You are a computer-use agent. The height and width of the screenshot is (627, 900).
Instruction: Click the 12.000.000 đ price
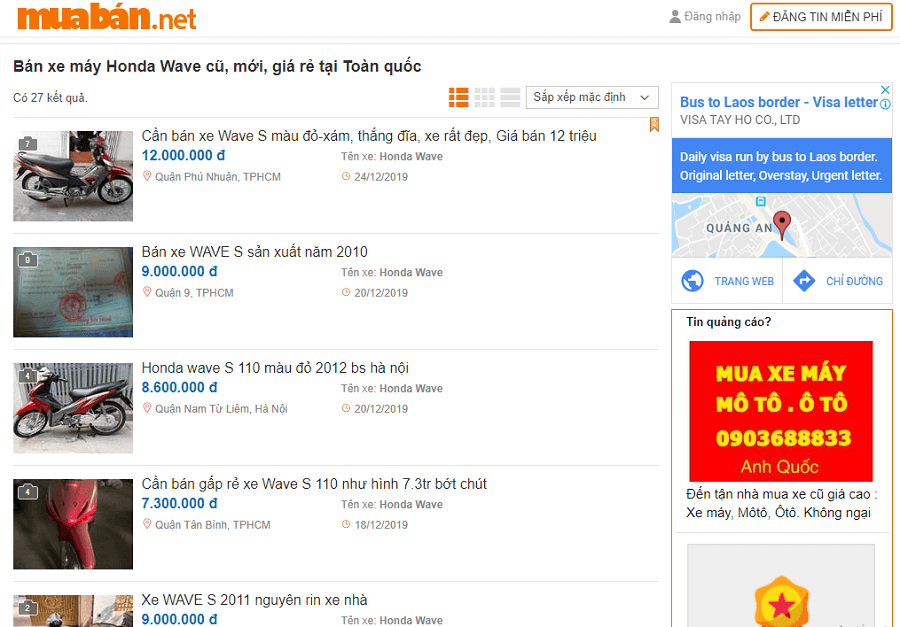[x=183, y=156]
